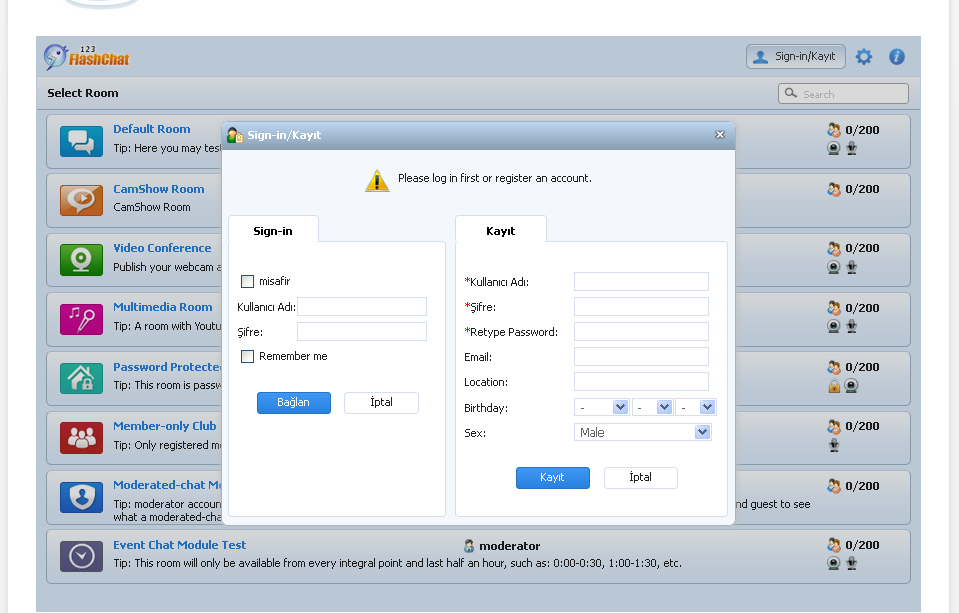
Task: Click the 'Select Room' heading text
Action: [x=83, y=93]
